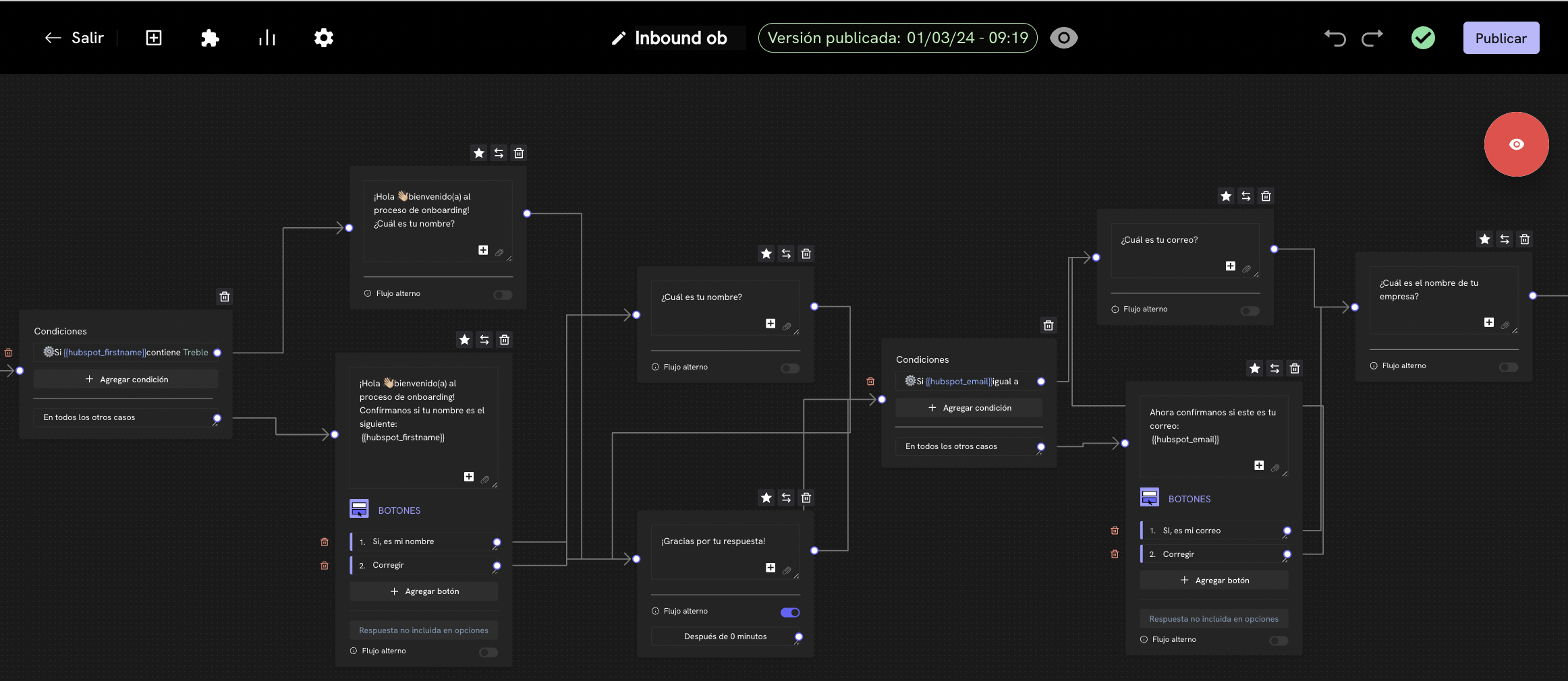This screenshot has width=1568, height=681.
Task: Add content to confirm name message
Action: click(x=469, y=477)
